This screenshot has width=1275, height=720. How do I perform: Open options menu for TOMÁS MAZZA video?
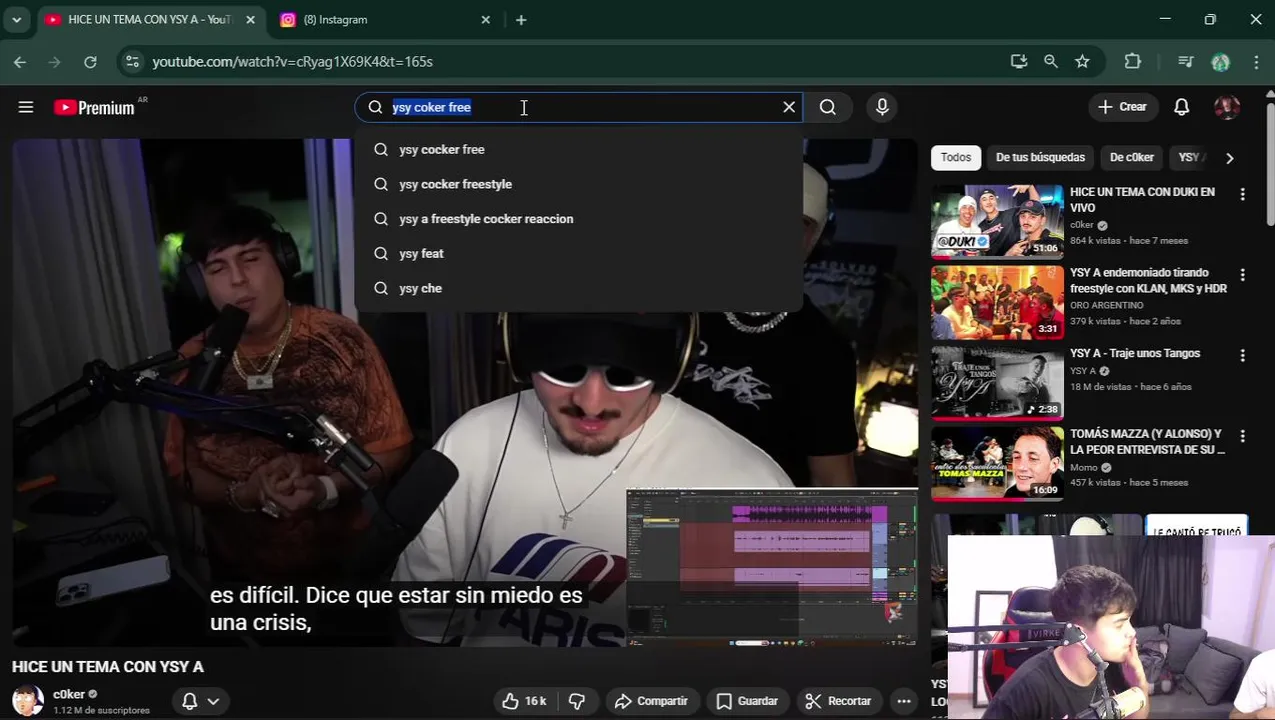[x=1242, y=437]
